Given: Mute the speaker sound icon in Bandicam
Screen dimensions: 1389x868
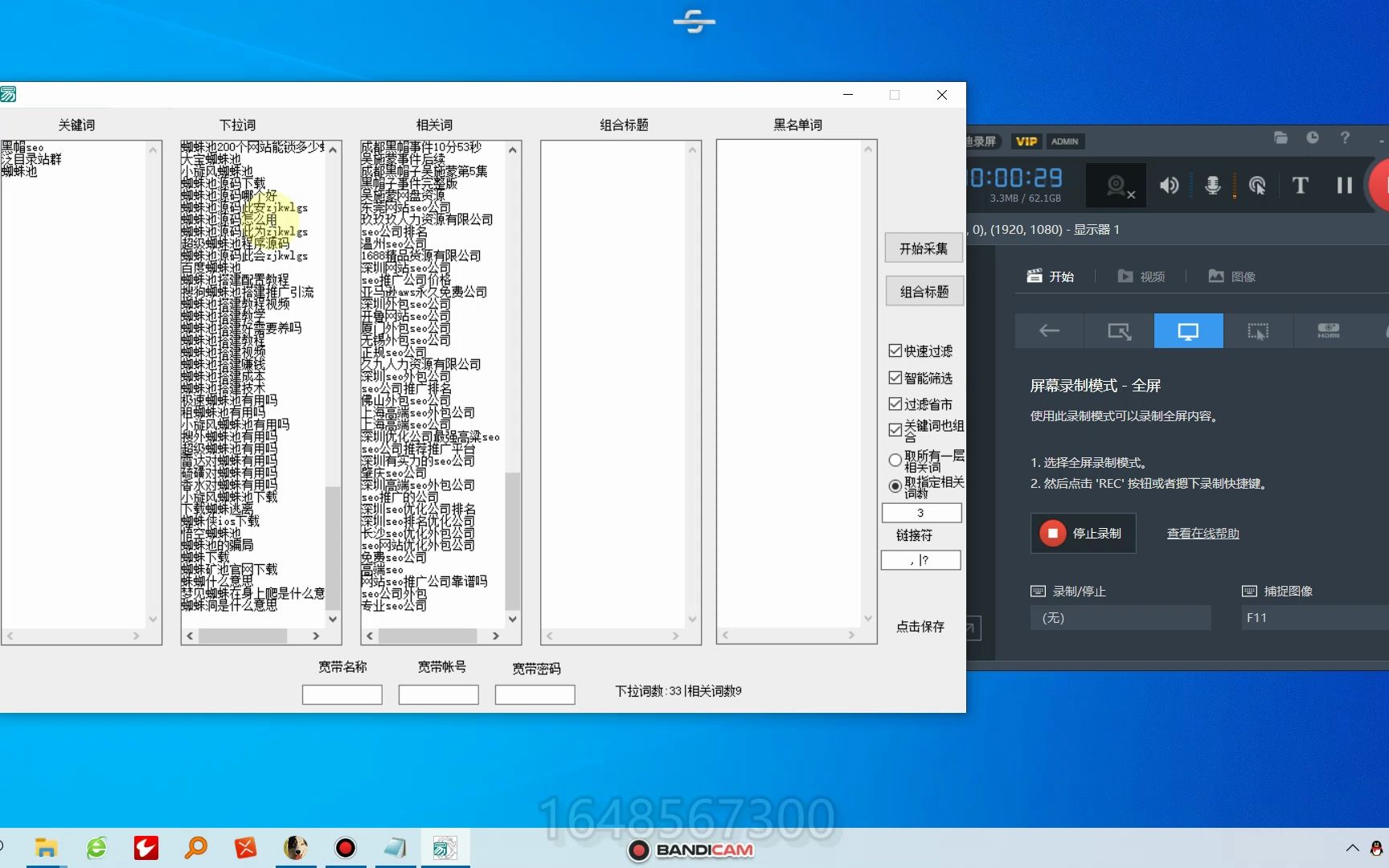Looking at the screenshot, I should 1170,186.
